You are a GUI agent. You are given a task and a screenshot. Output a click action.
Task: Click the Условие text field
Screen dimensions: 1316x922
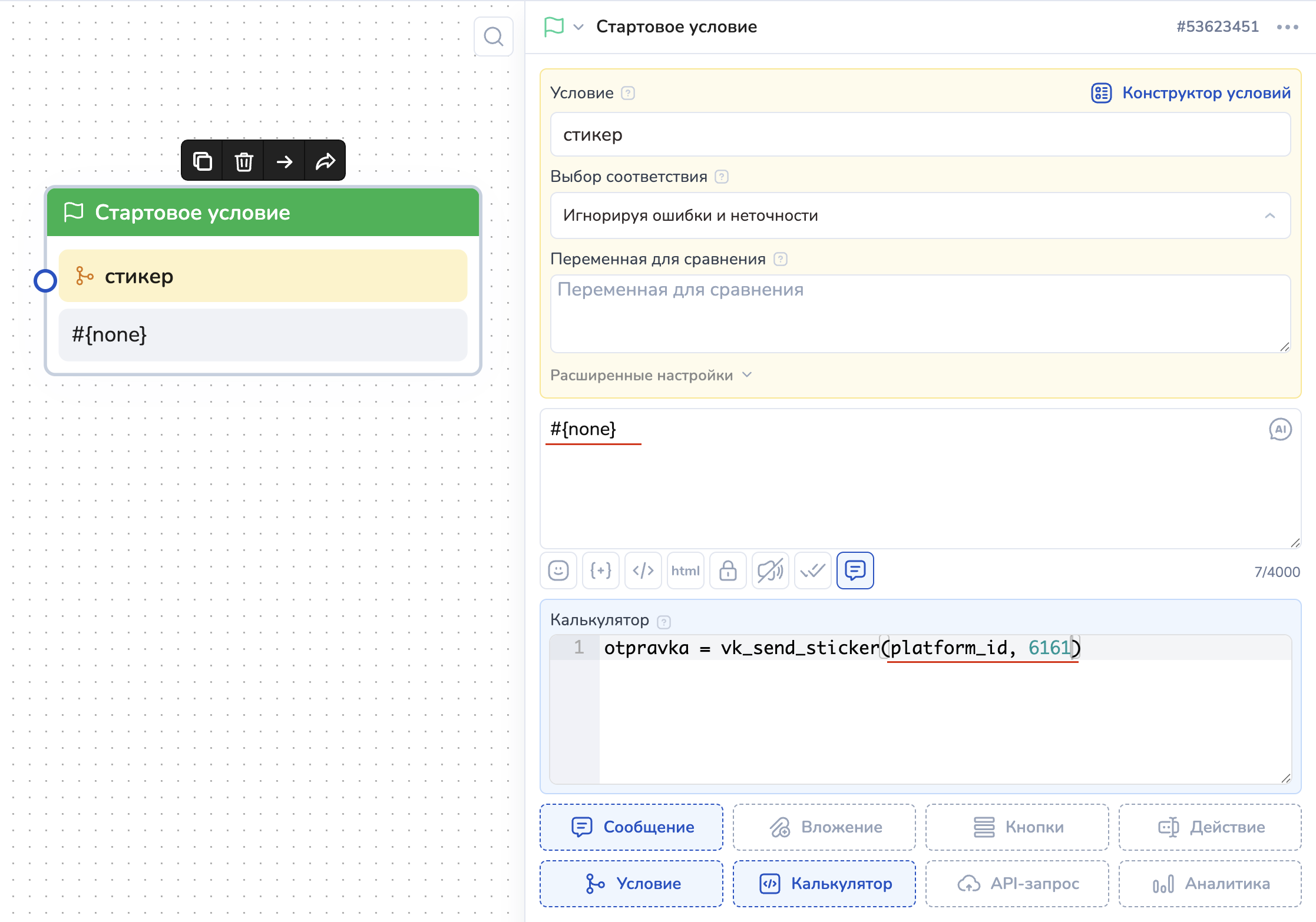[x=920, y=135]
